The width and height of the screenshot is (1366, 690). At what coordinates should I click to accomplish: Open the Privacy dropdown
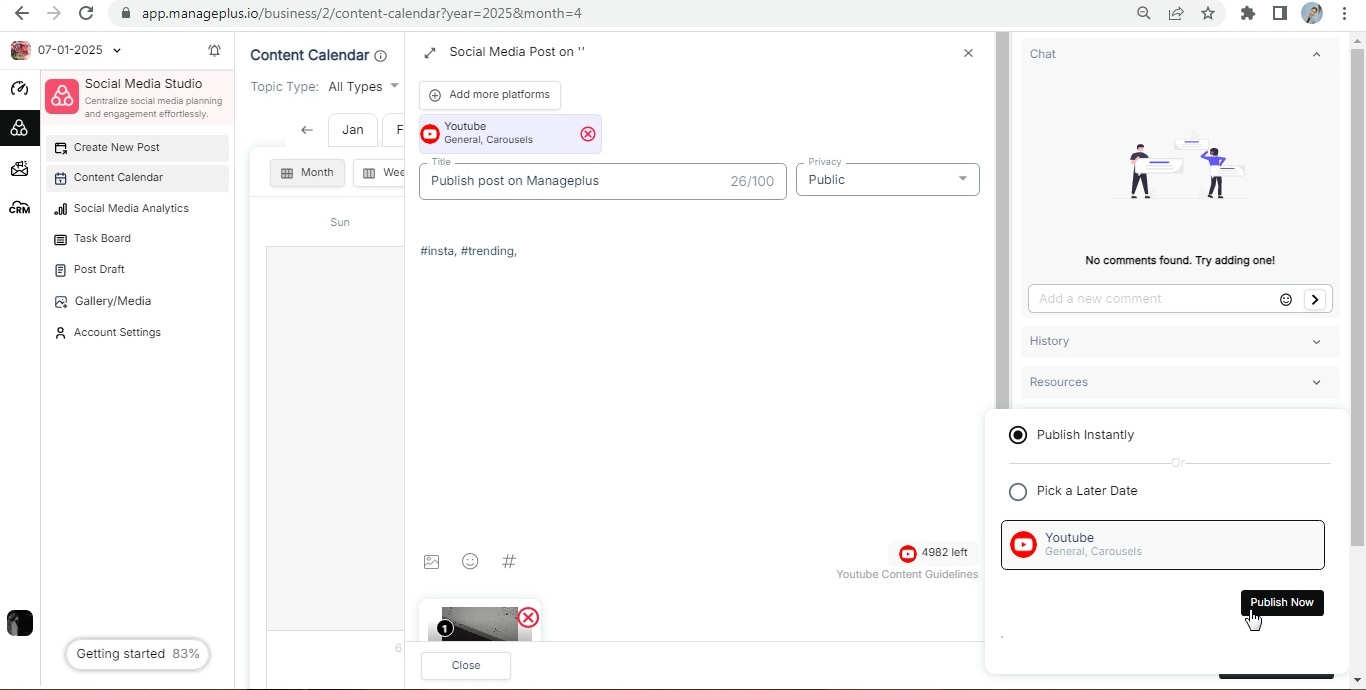887,180
